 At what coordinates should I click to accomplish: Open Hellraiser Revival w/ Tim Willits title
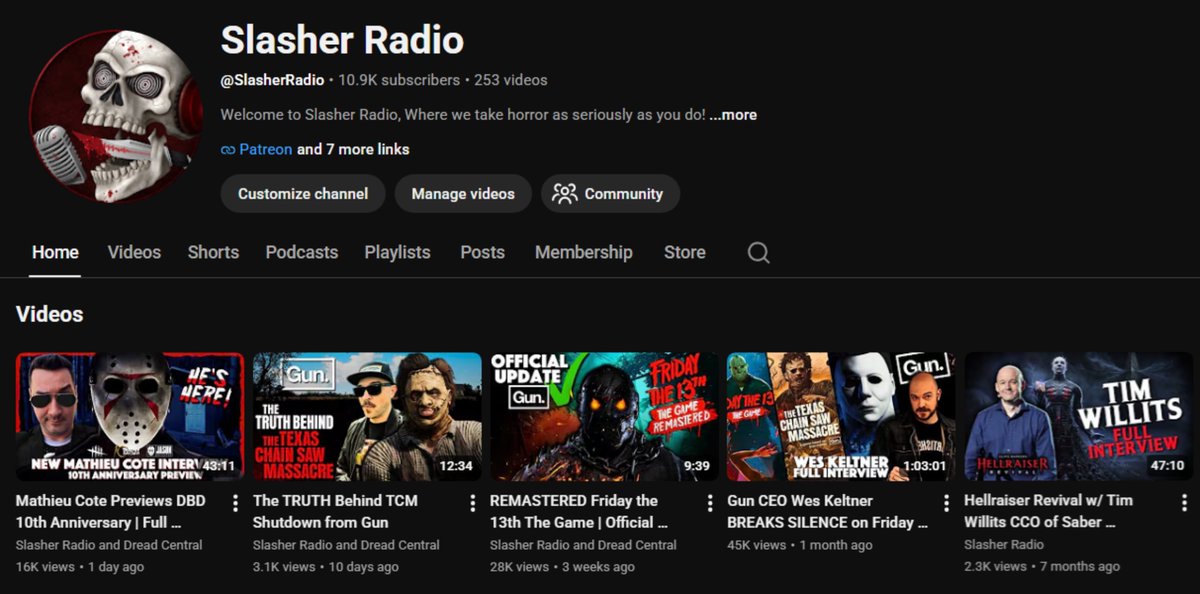[1048, 511]
